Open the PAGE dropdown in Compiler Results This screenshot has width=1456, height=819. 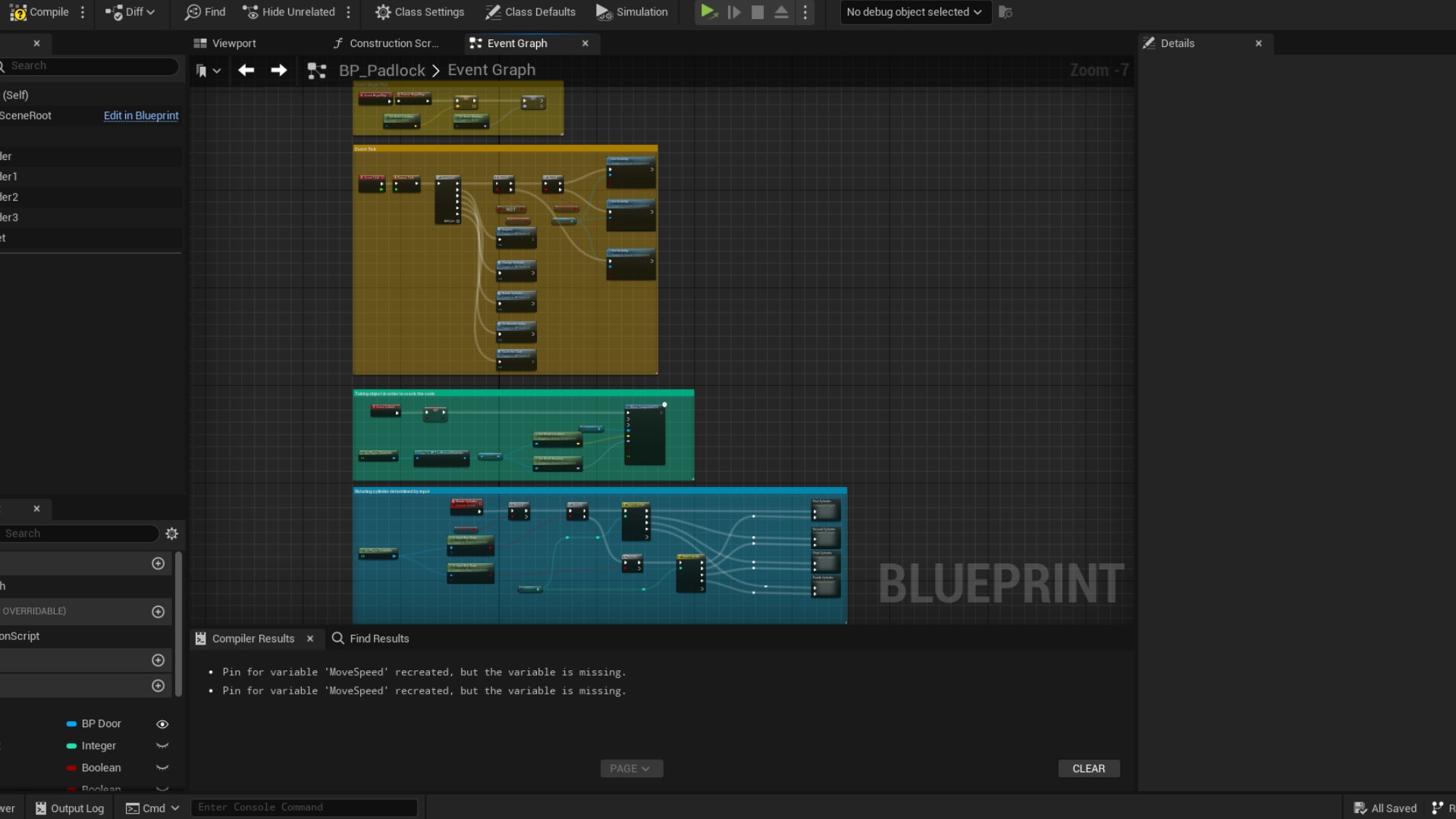pos(631,769)
